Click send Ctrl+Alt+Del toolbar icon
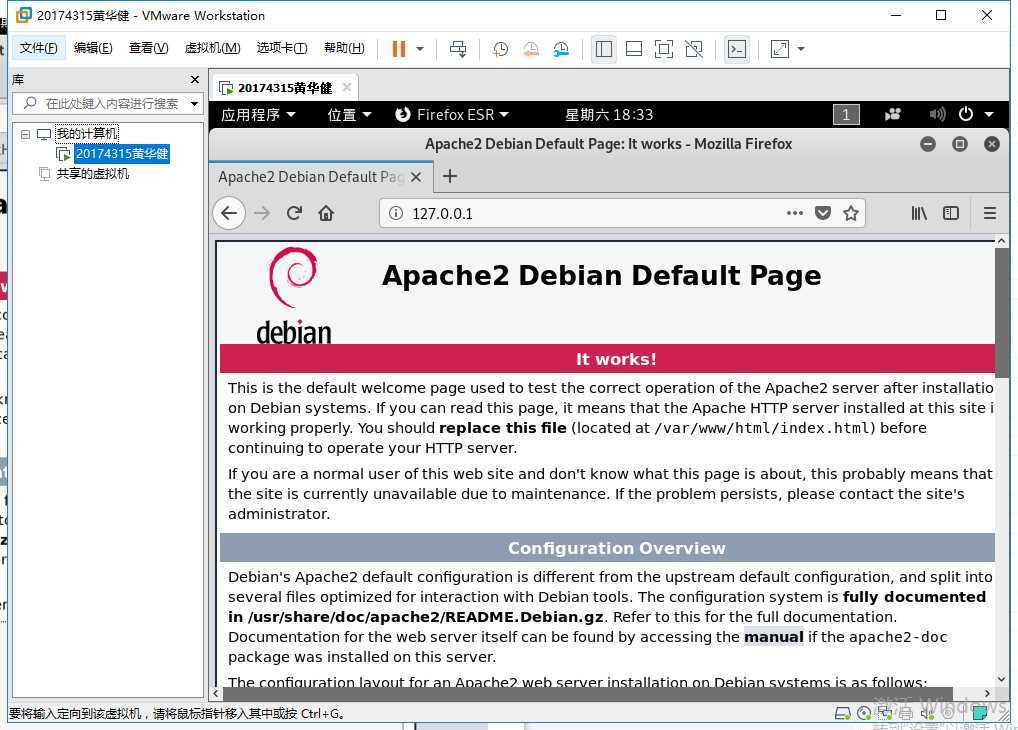This screenshot has height=730, width=1018. pyautogui.click(x=458, y=49)
